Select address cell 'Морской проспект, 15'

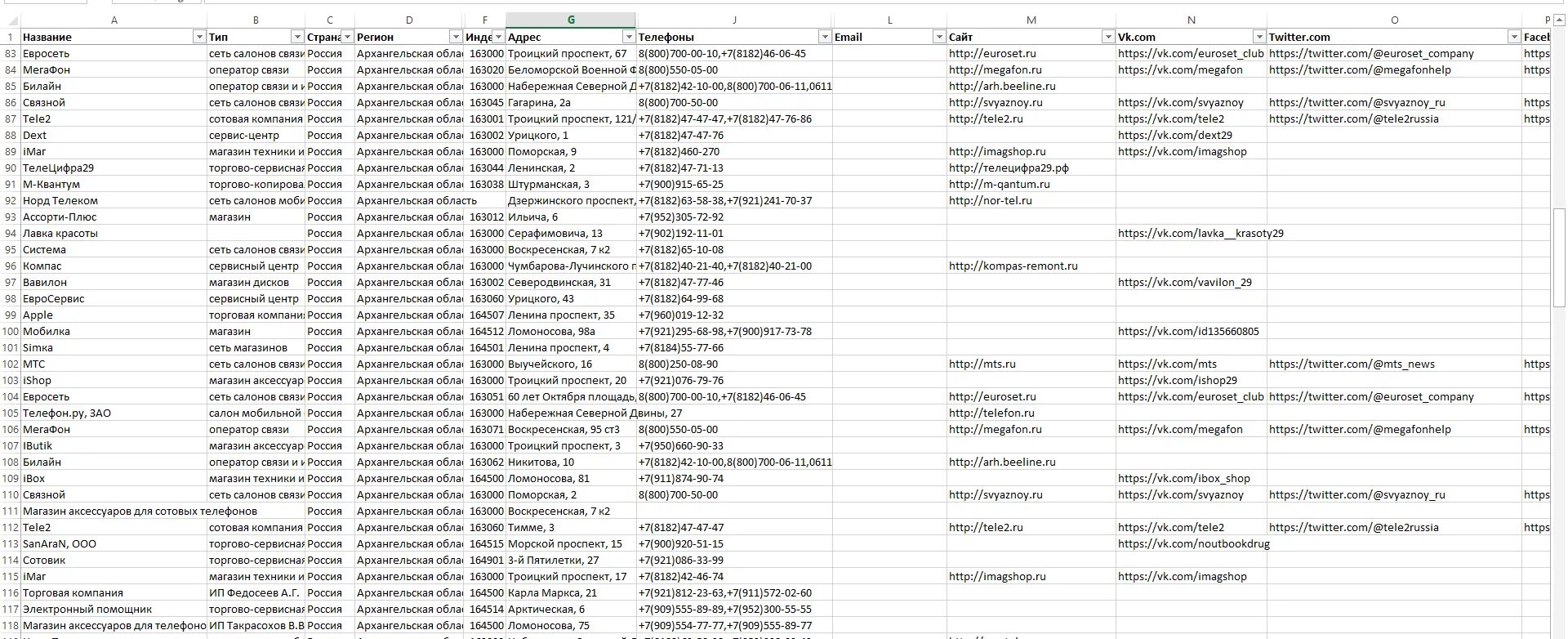point(571,543)
